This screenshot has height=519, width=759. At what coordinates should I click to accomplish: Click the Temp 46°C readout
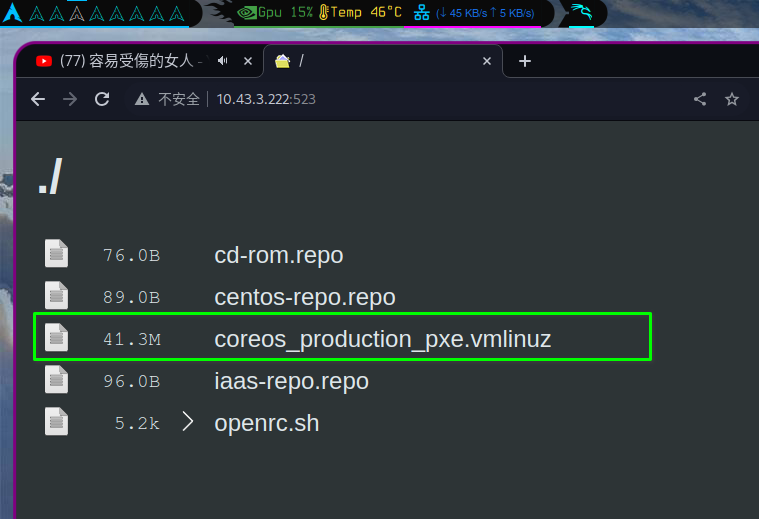[x=366, y=12]
